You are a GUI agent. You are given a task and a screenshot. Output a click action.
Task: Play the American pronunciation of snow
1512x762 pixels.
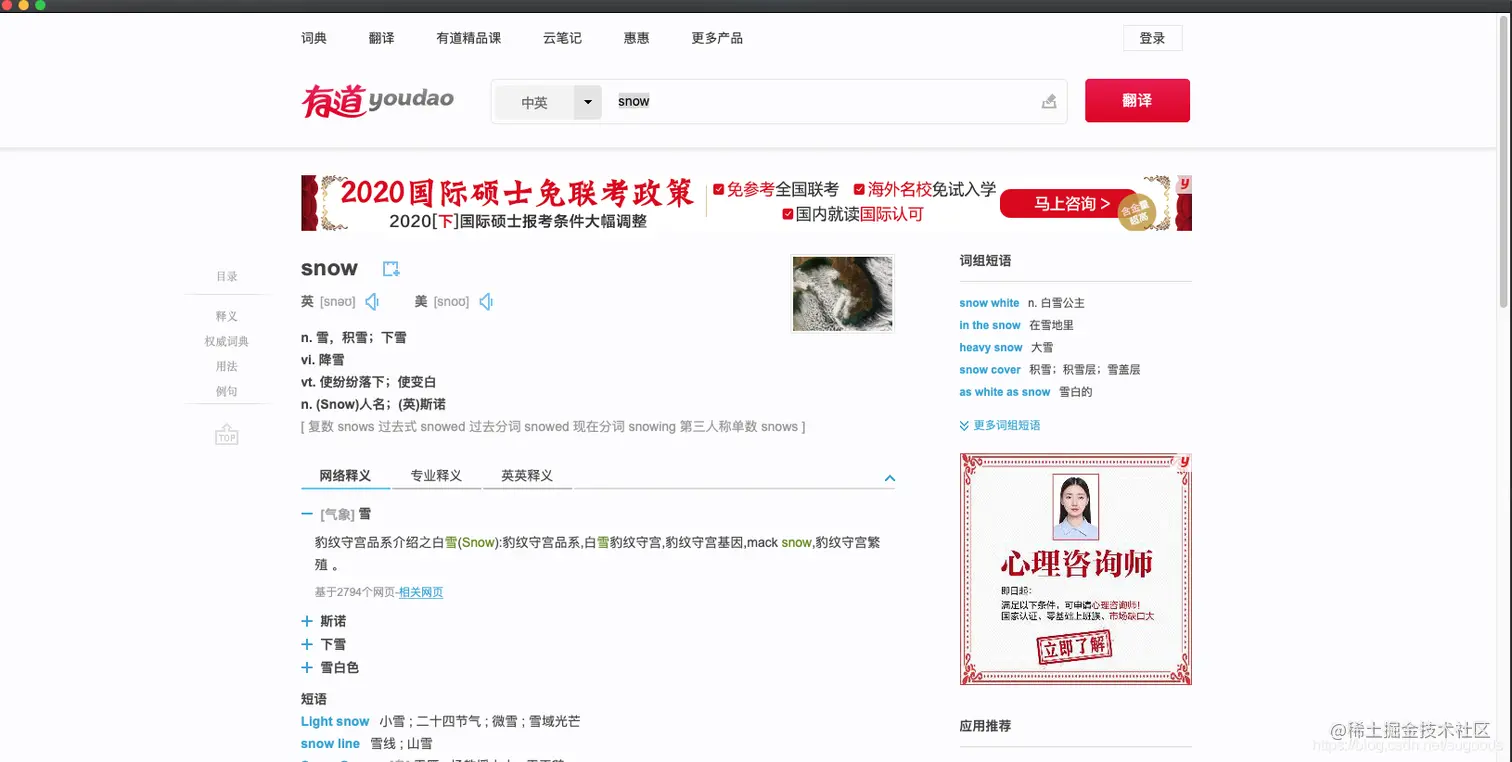(486, 301)
